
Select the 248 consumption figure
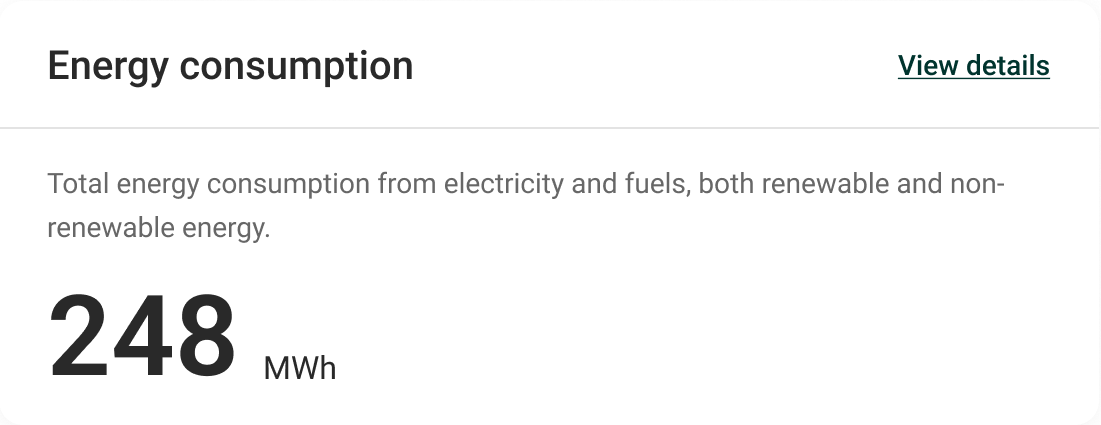click(x=142, y=336)
